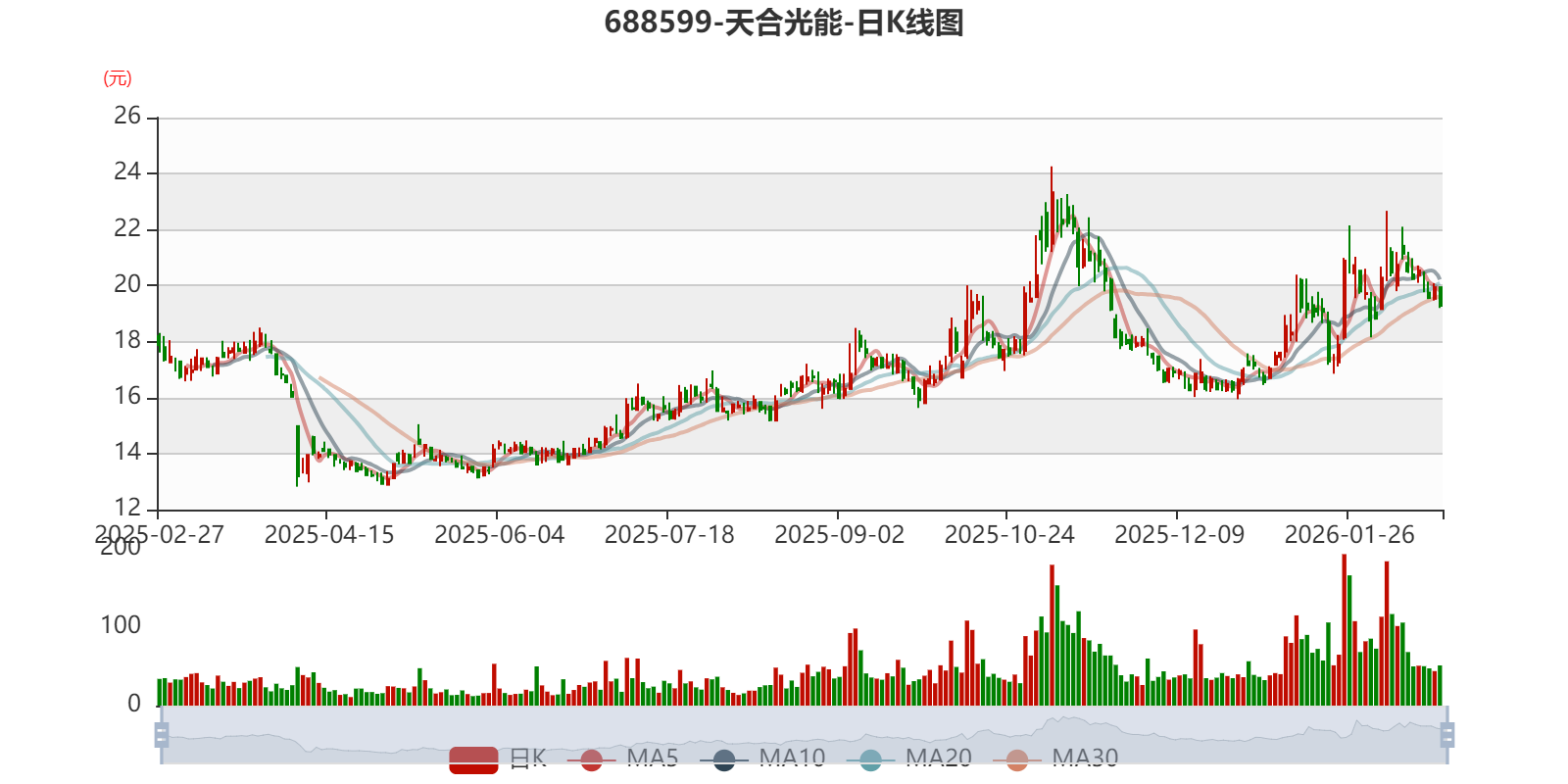
Task: Click the right handle of the zoom slider
Action: point(1447,735)
